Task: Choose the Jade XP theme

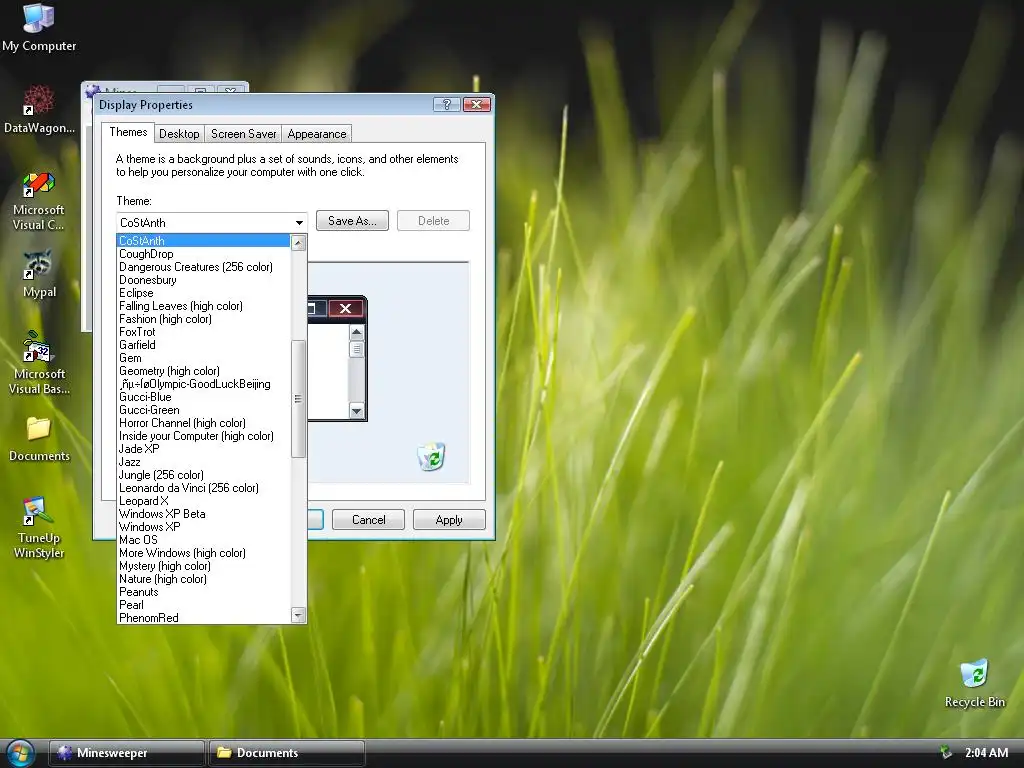Action: pos(203,449)
